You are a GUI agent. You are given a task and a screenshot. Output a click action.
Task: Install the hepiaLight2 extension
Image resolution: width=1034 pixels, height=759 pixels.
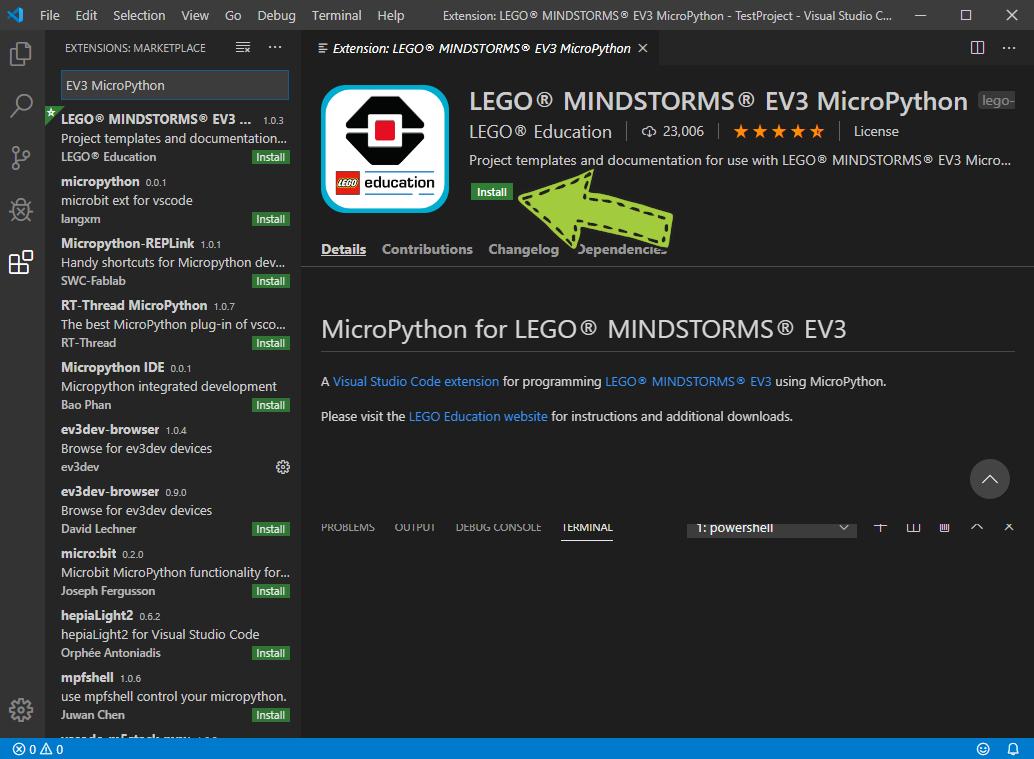(270, 653)
